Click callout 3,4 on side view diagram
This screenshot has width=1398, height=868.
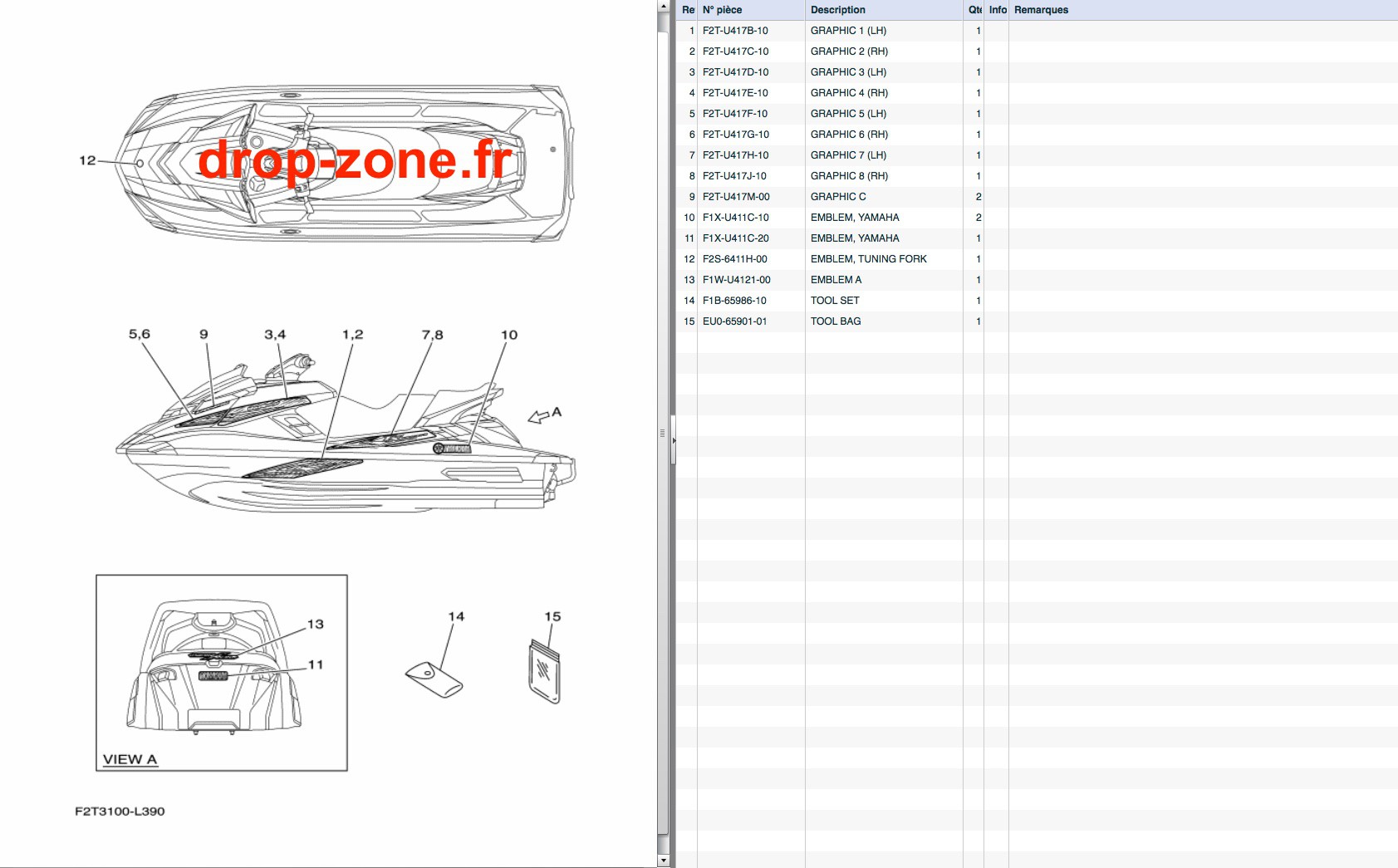275,334
